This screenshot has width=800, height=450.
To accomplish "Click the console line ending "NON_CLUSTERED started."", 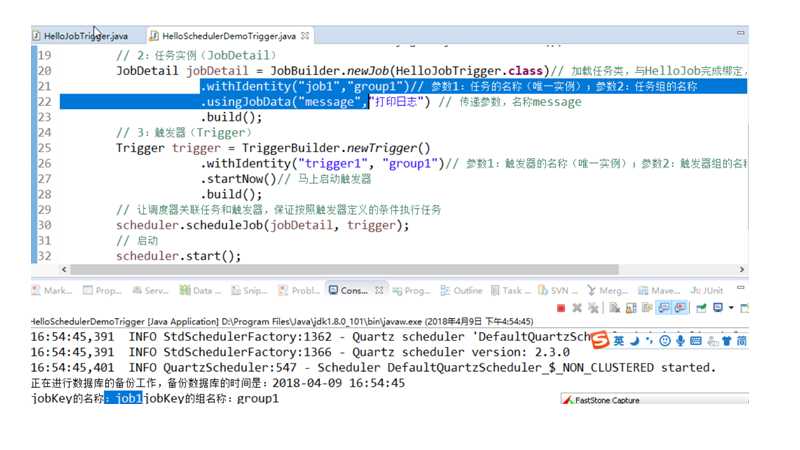I will (373, 367).
